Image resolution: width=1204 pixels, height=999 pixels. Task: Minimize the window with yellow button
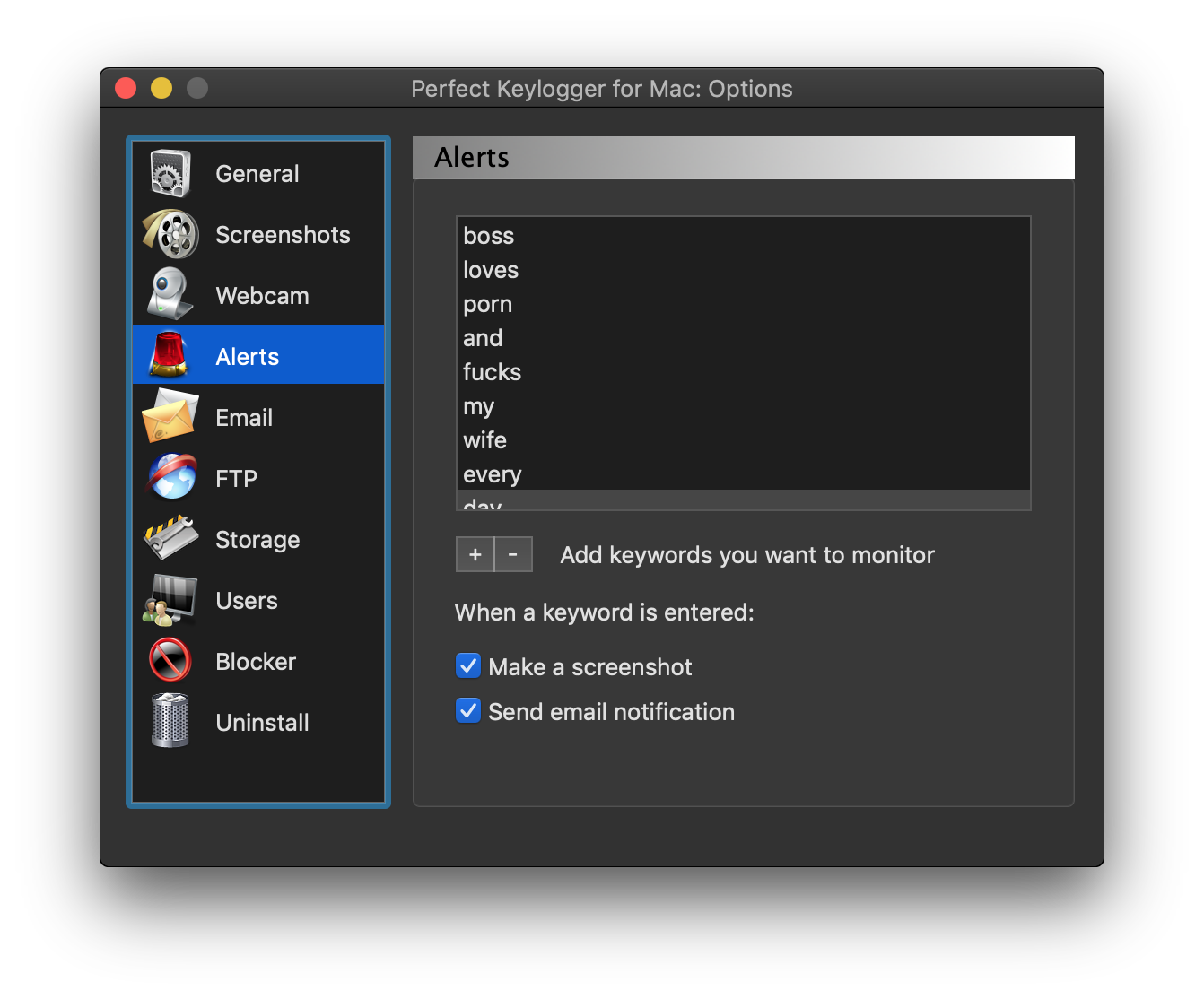(161, 88)
